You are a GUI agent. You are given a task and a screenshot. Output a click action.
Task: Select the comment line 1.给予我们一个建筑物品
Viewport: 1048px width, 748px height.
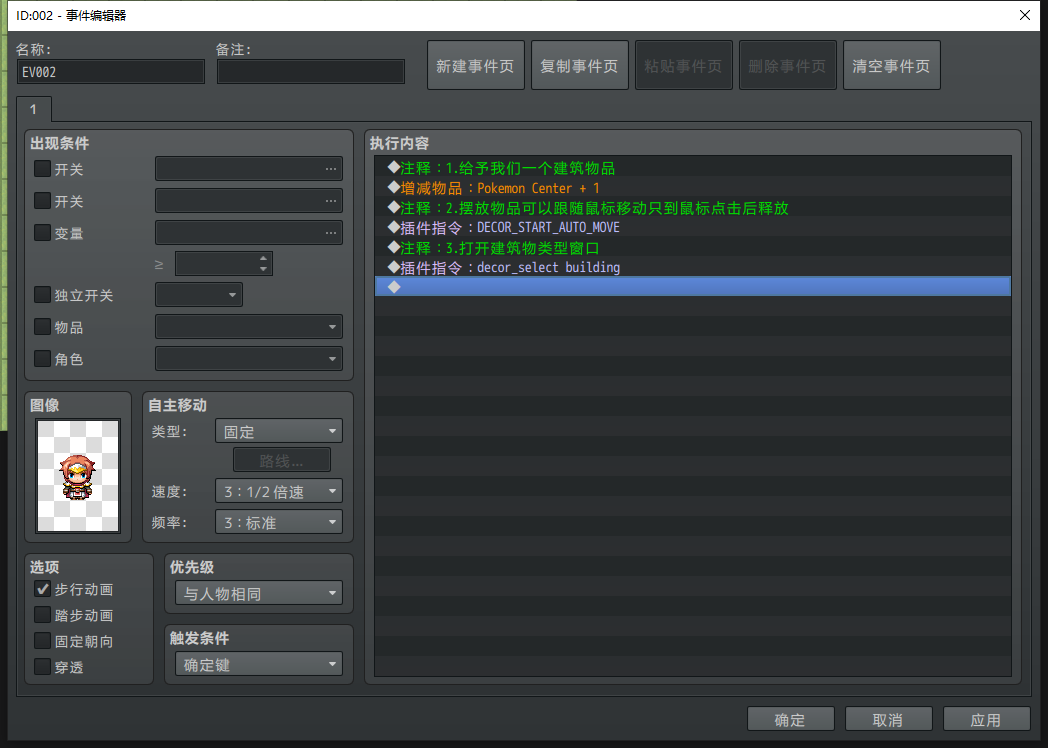(x=692, y=168)
